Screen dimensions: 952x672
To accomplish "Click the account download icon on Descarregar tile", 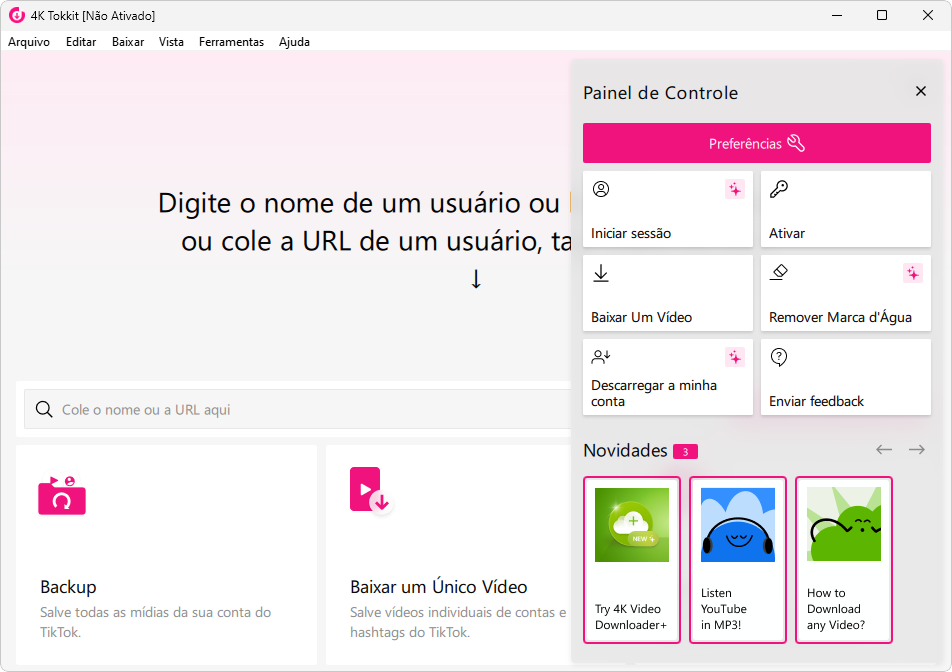I will (x=601, y=357).
